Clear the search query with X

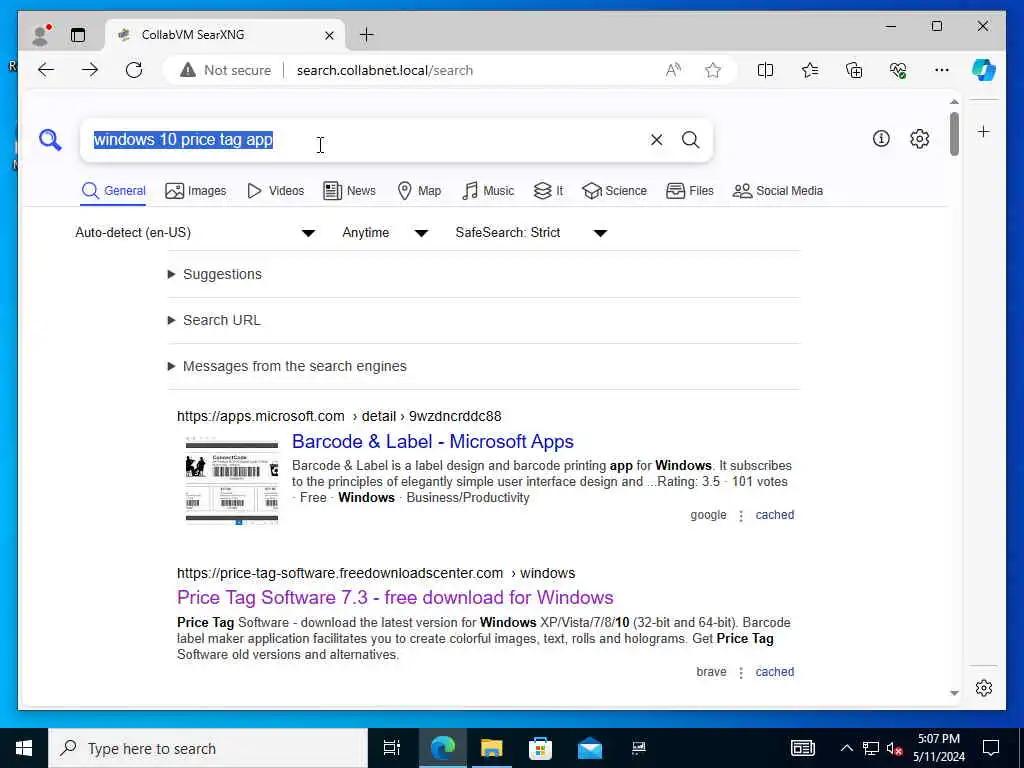[x=656, y=140]
